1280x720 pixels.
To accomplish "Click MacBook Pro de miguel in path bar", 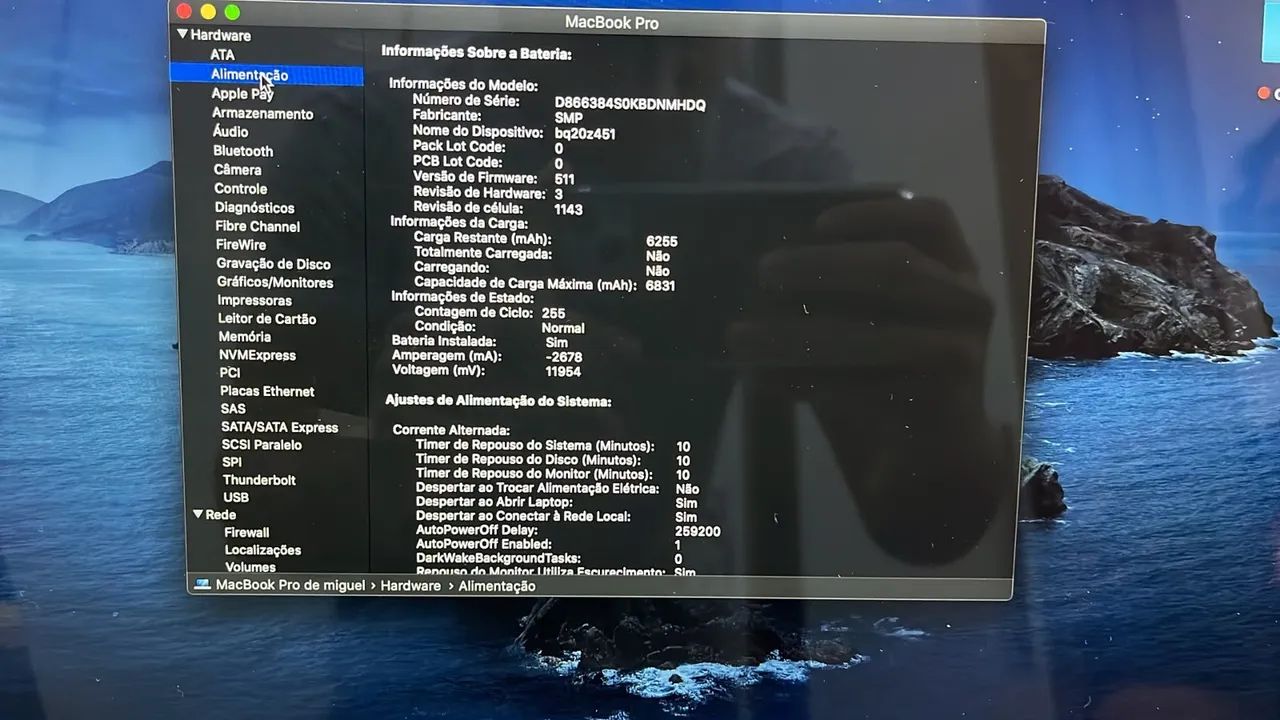I will click(x=290, y=586).
